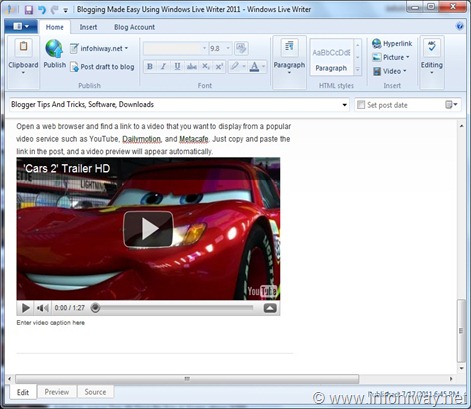Expand the HTML styles gallery
This screenshot has width=471, height=409.
(x=357, y=70)
